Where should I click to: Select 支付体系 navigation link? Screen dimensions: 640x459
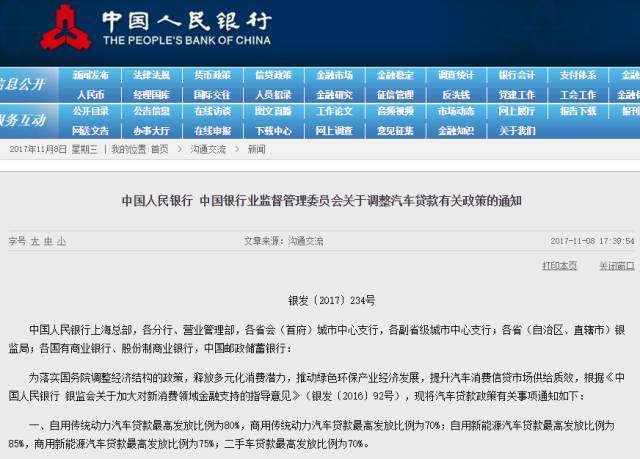pyautogui.click(x=578, y=75)
